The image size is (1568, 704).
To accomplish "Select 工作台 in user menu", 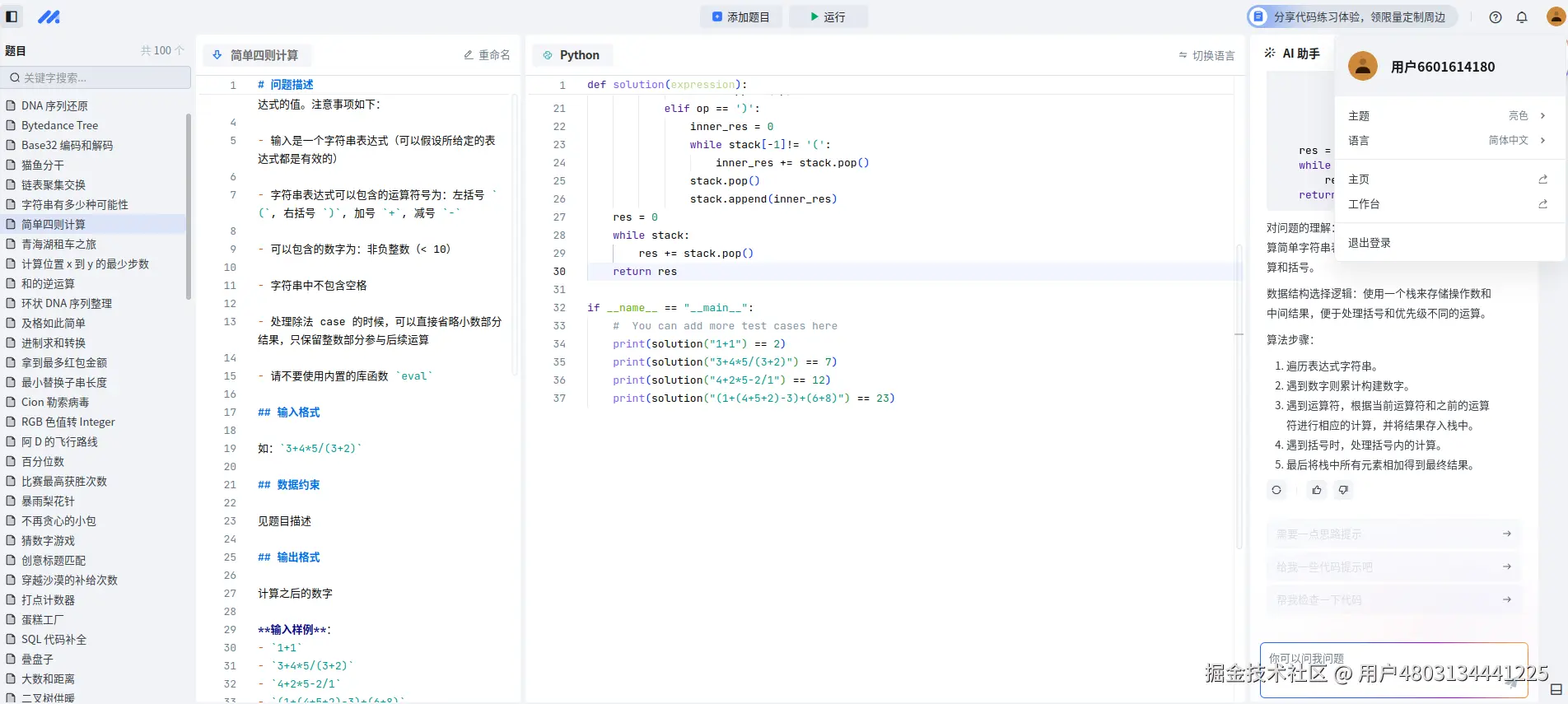I will click(x=1449, y=204).
